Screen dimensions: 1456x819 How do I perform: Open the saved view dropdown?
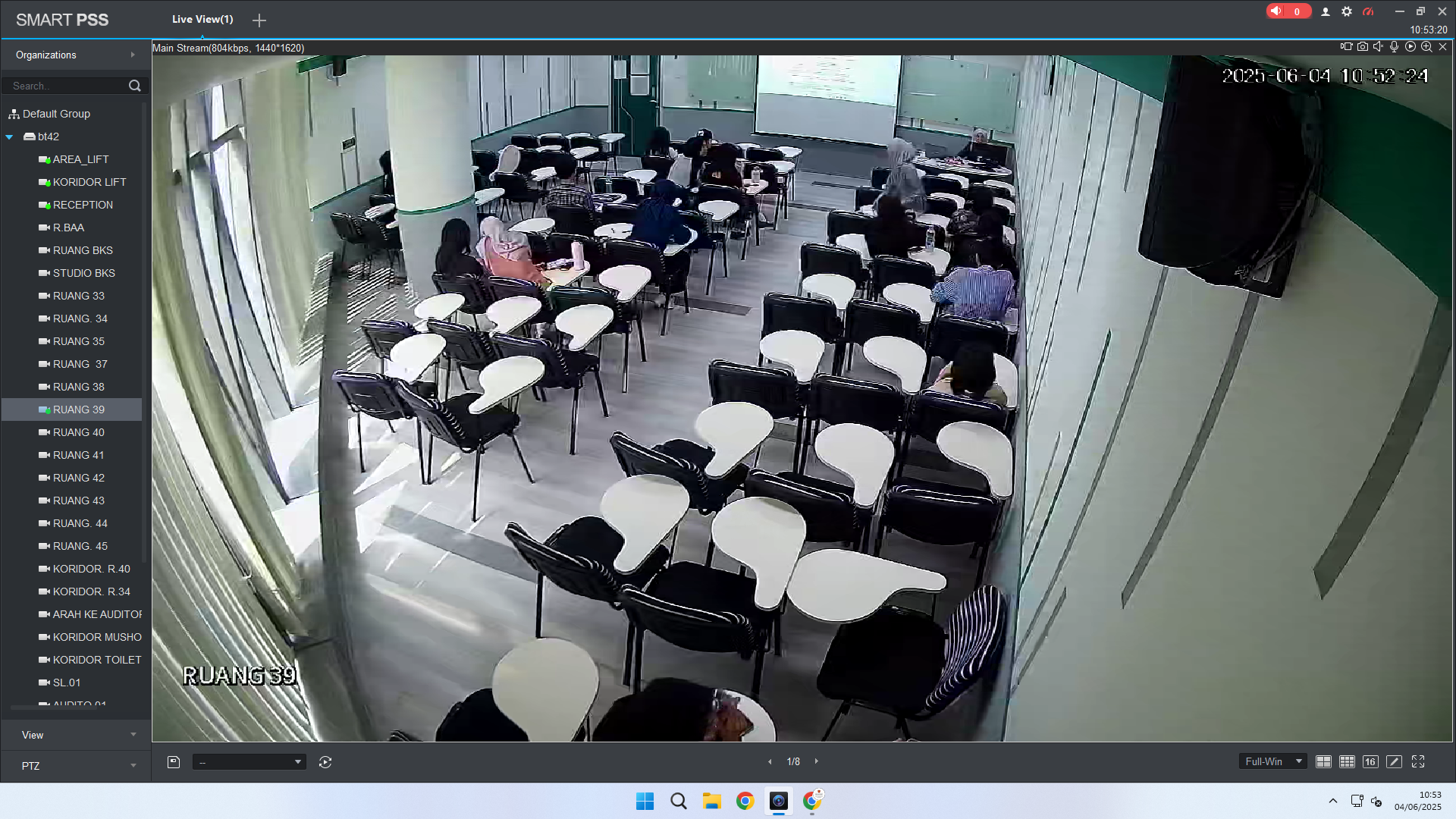coord(249,762)
